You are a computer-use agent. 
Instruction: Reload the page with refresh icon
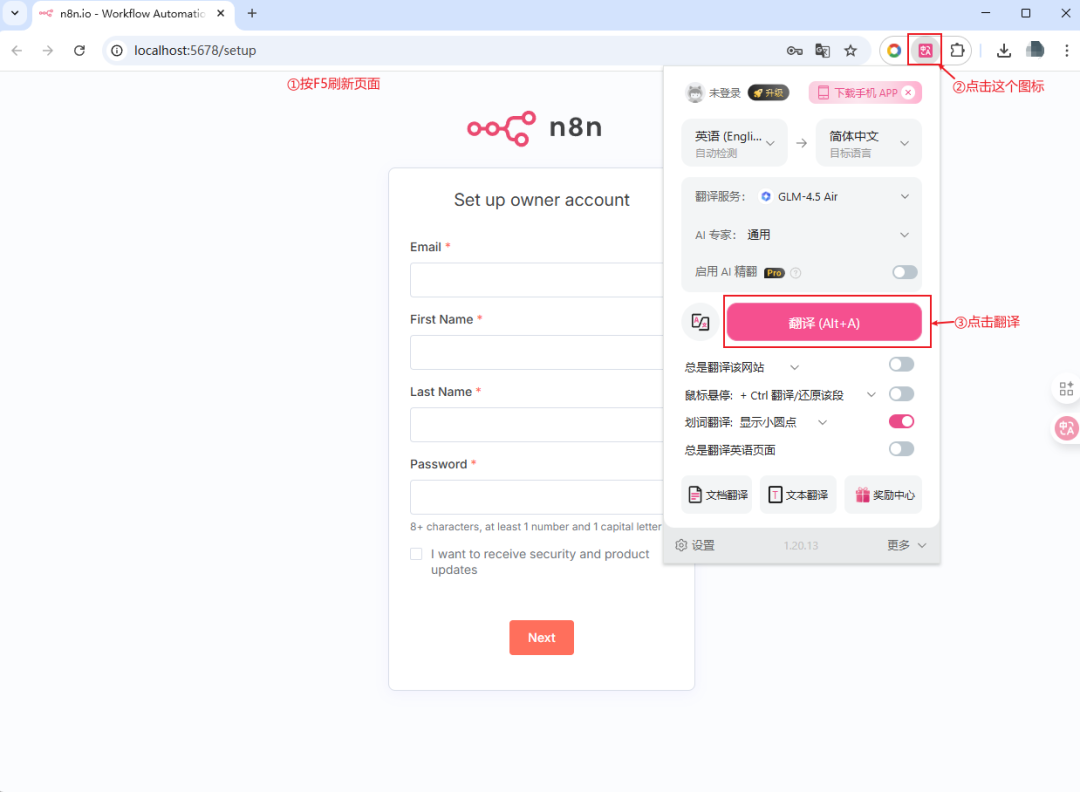pos(79,50)
